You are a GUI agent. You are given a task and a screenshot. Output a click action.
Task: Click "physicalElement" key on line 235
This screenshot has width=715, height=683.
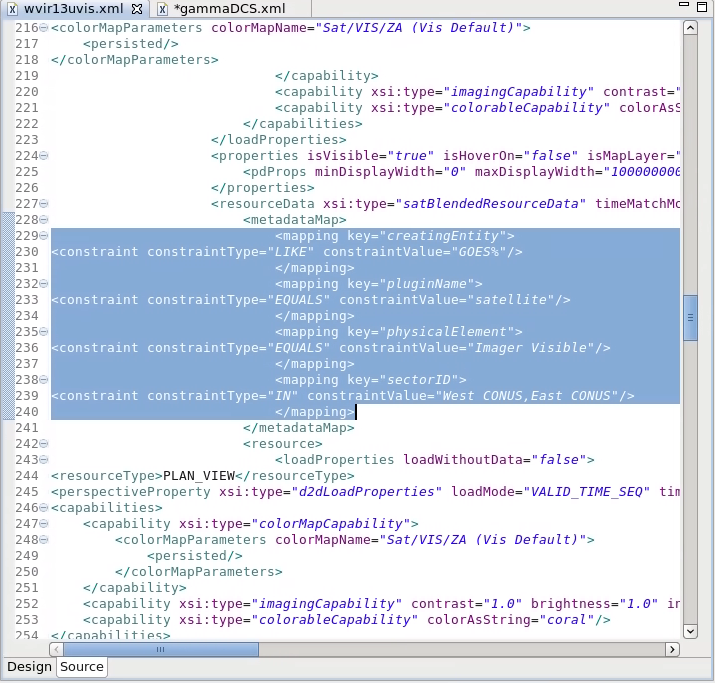pyautogui.click(x=446, y=331)
